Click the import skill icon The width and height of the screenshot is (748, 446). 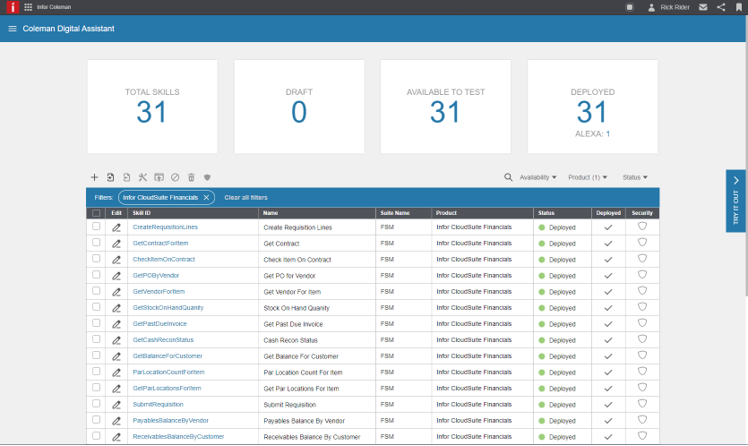coord(110,177)
